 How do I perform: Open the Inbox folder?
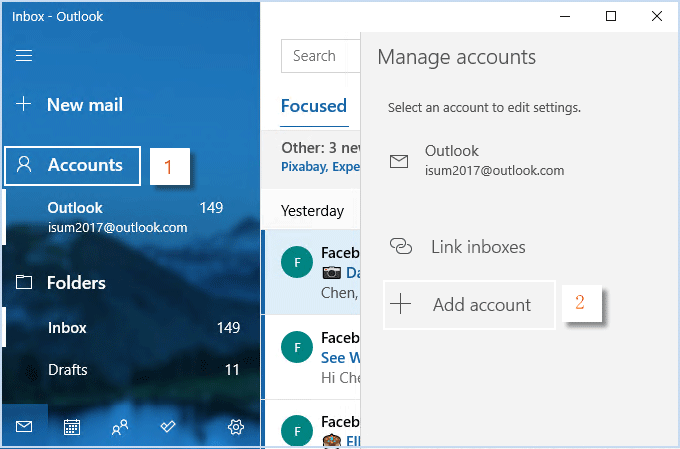coord(132,328)
